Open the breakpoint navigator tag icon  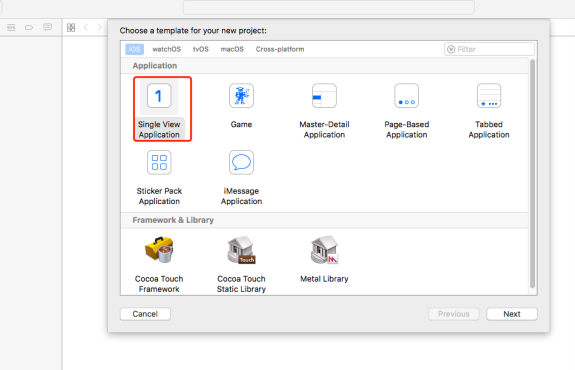pyautogui.click(x=29, y=28)
